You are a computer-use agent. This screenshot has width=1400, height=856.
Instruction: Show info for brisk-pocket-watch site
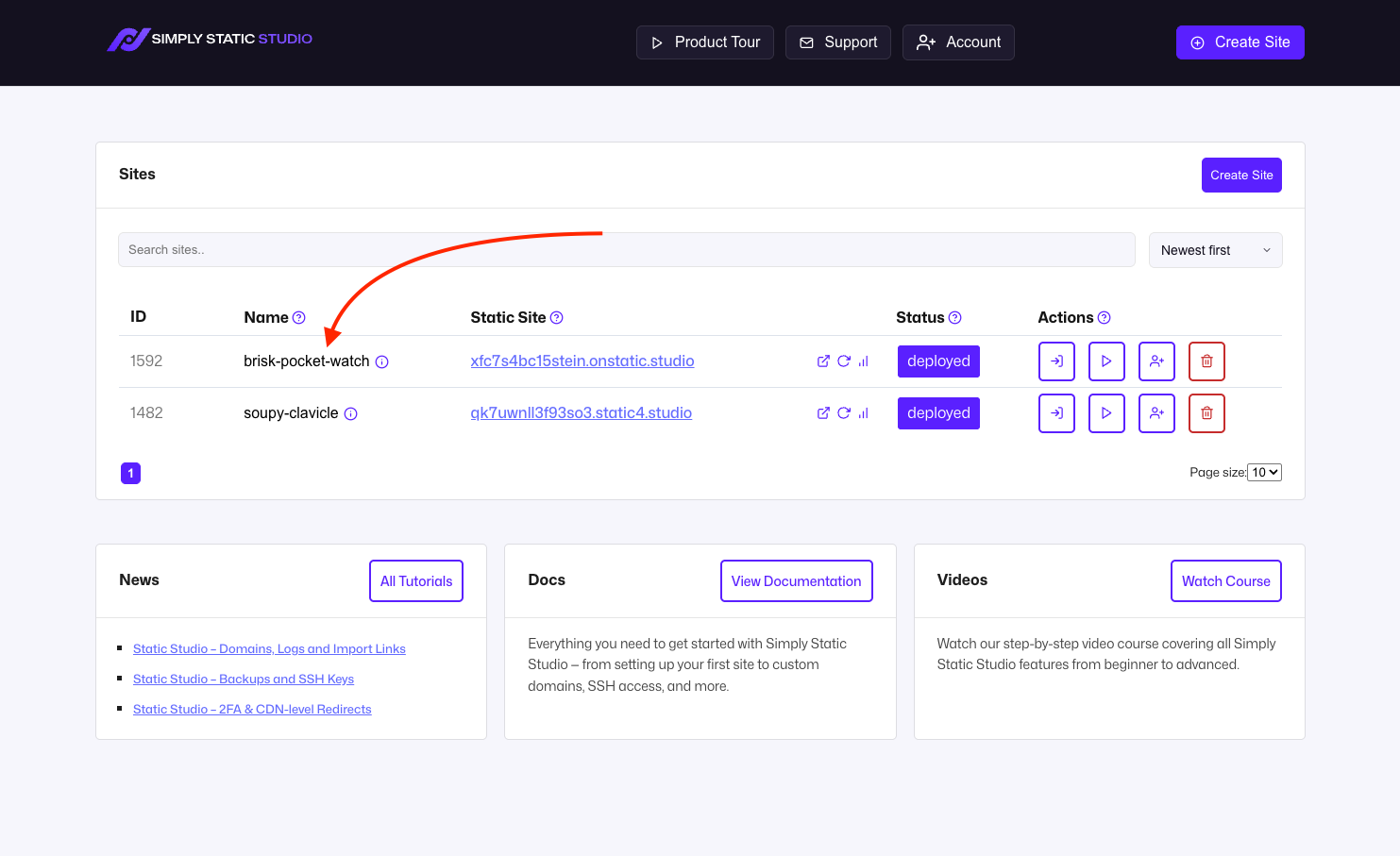[382, 361]
